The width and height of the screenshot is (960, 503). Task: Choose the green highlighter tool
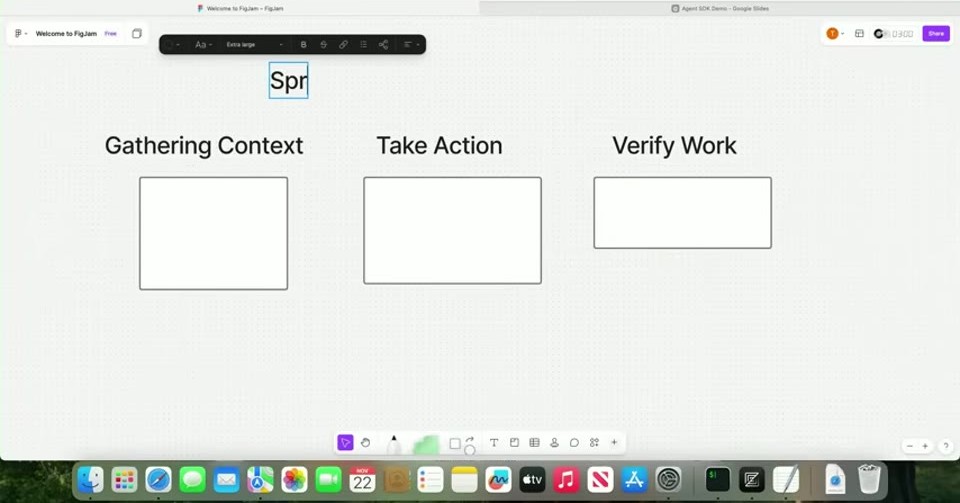[426, 445]
